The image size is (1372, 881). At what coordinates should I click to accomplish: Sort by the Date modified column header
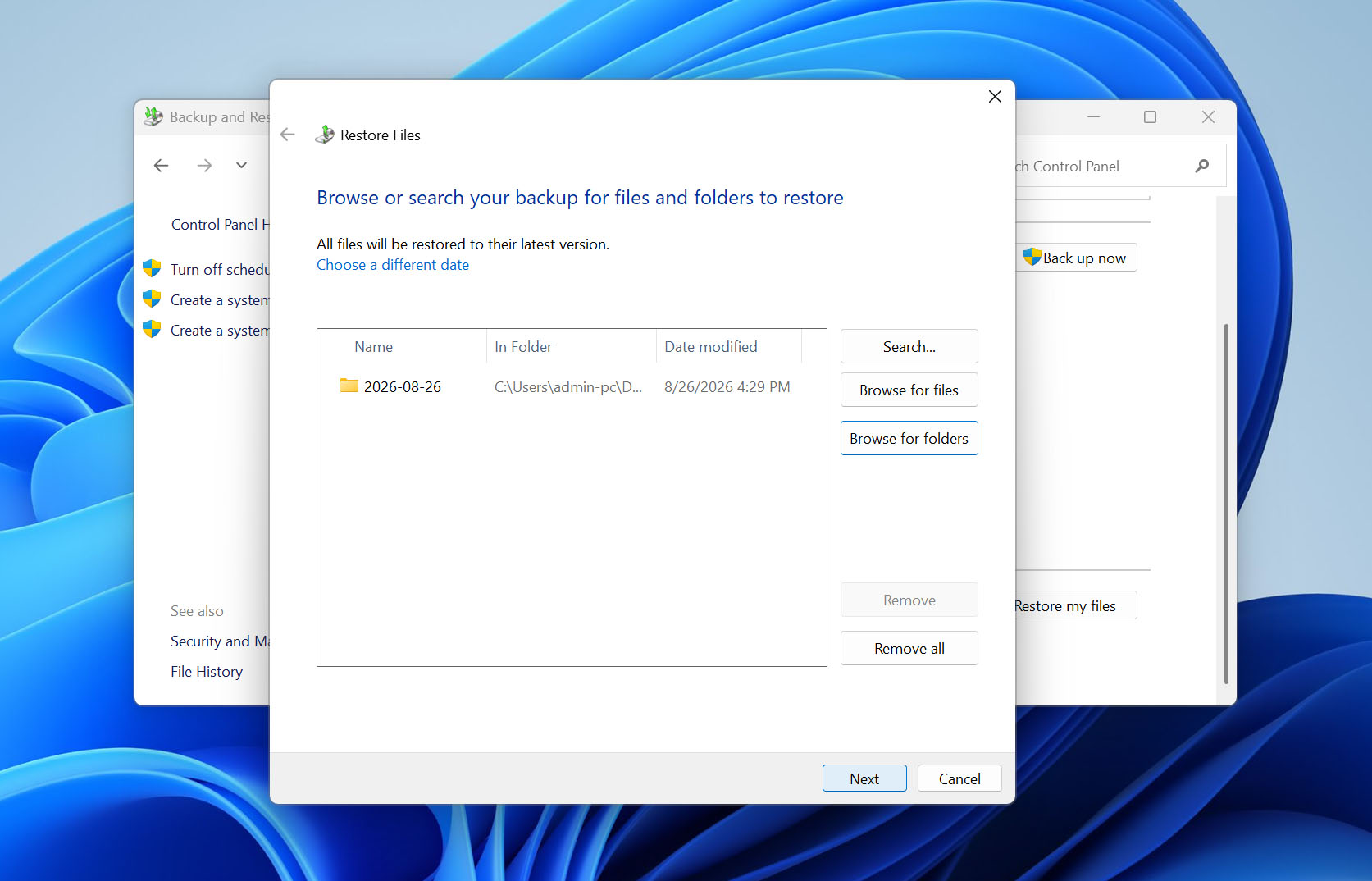click(729, 347)
